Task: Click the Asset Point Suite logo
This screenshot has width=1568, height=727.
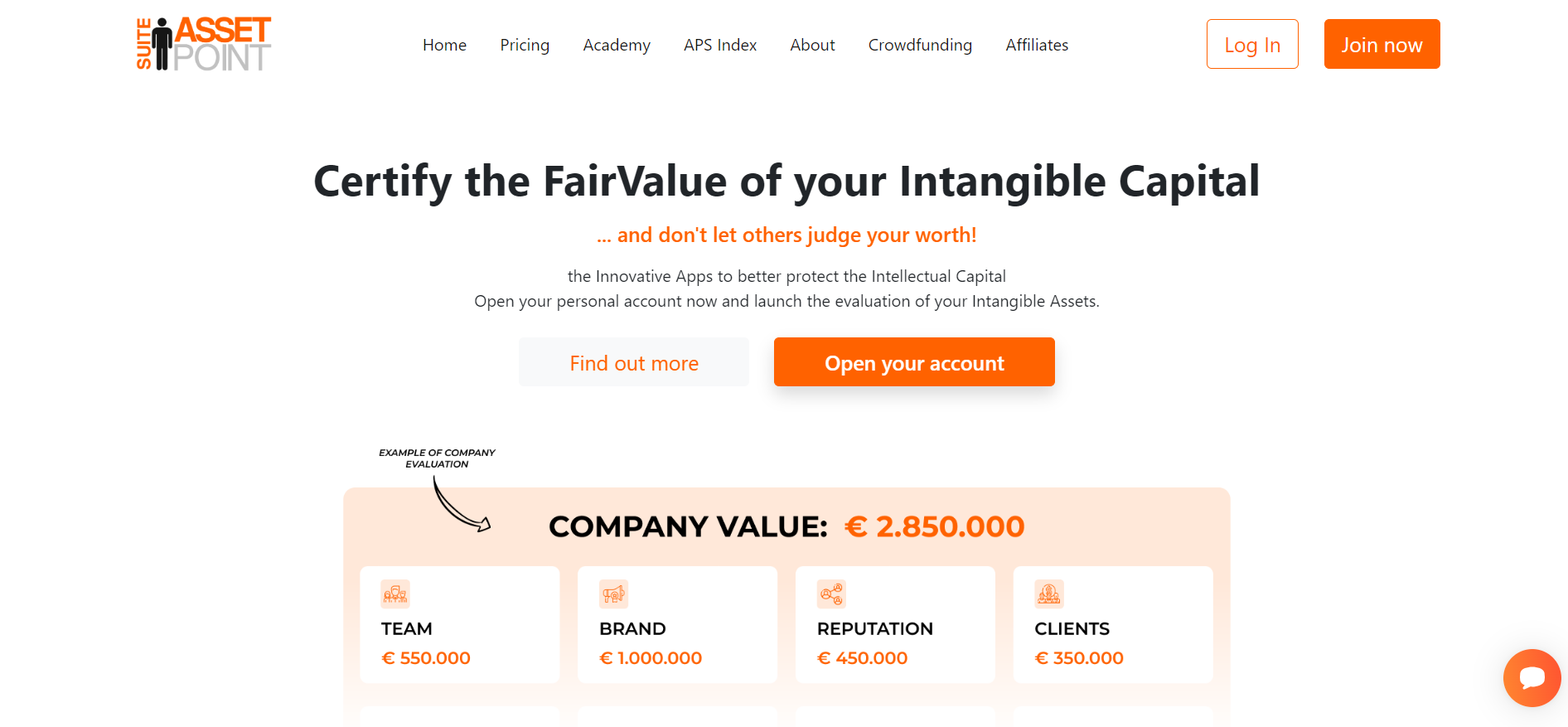Action: pyautogui.click(x=204, y=44)
